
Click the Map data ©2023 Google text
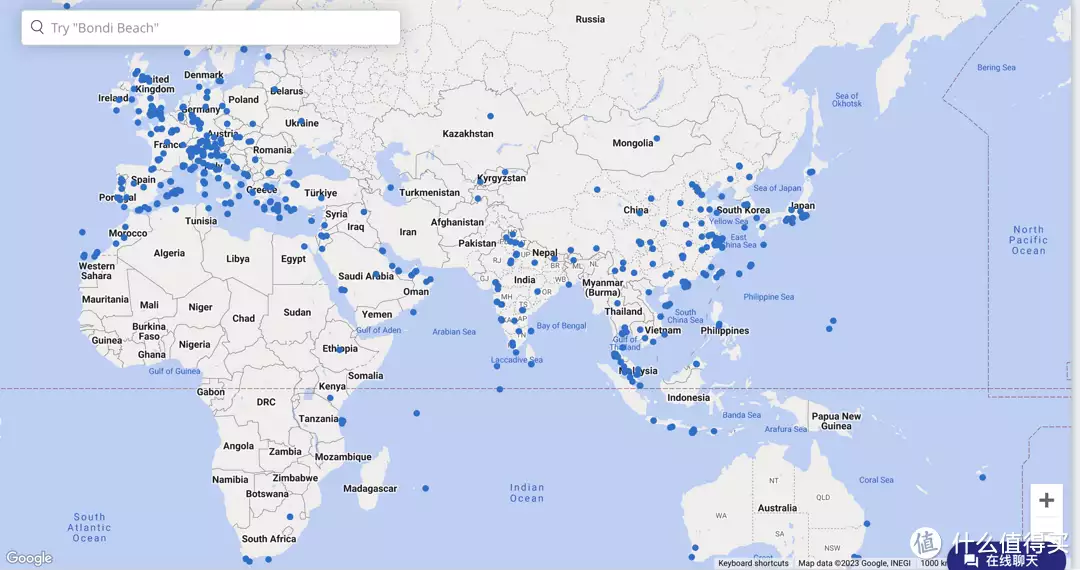pos(854,563)
